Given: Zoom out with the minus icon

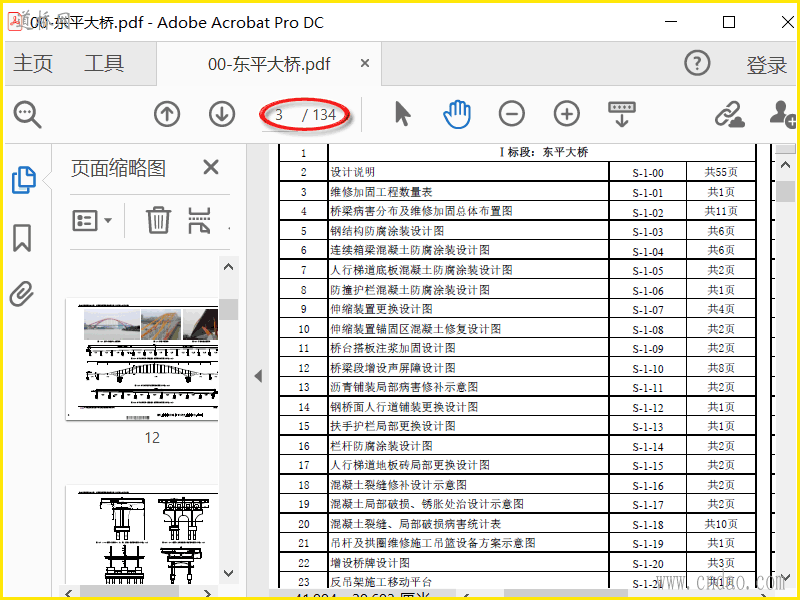Looking at the screenshot, I should point(512,113).
